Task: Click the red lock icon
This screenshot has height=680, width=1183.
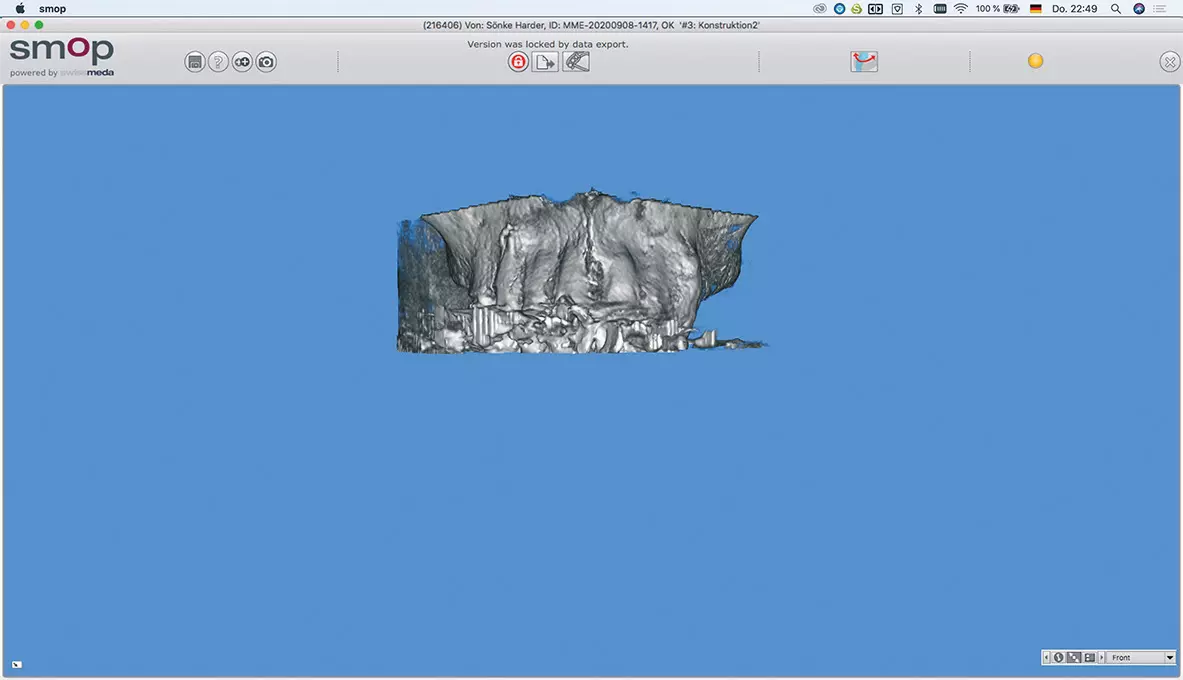Action: [518, 62]
